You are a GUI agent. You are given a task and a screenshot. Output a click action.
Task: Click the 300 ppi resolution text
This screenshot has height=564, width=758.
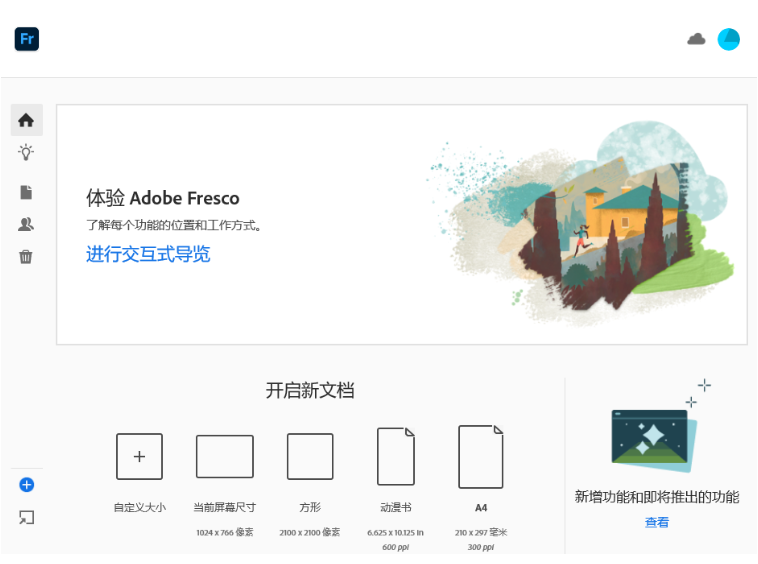point(481,547)
